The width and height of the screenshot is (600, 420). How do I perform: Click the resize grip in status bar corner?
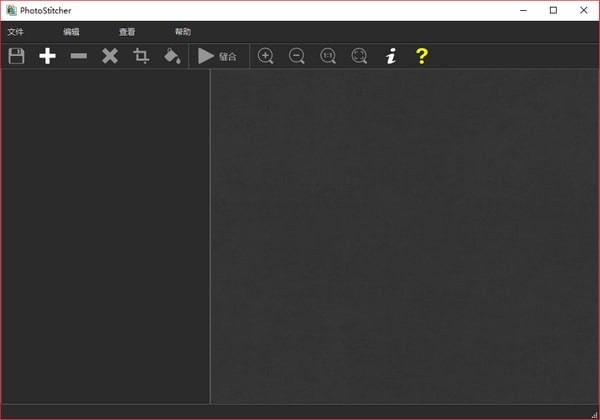[x=594, y=415]
